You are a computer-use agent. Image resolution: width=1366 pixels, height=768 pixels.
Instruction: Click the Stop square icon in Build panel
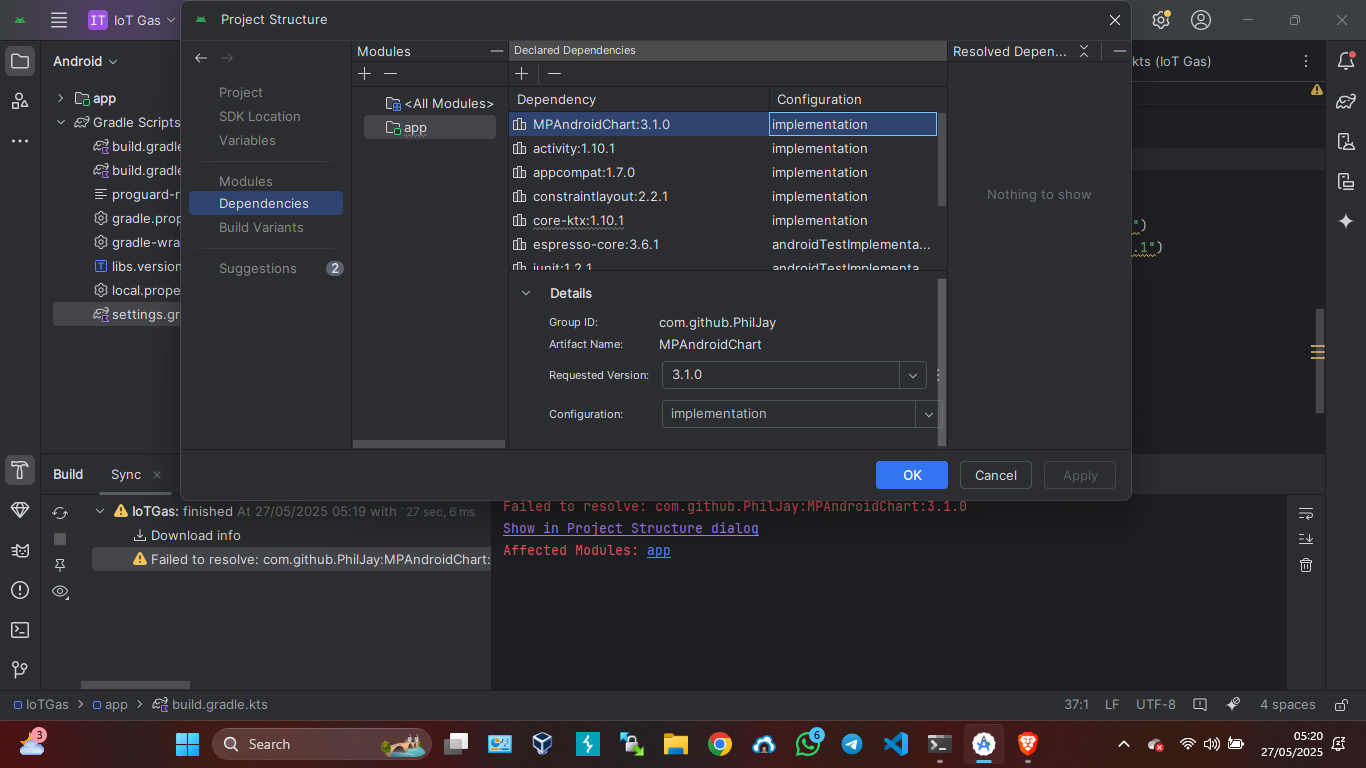(60, 539)
